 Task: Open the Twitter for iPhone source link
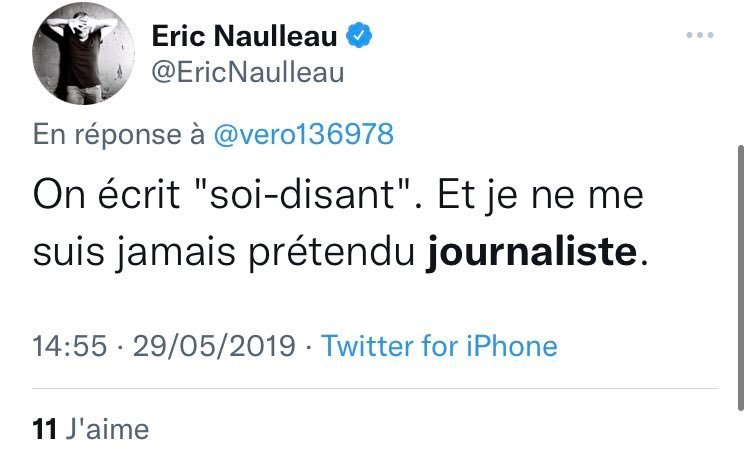pyautogui.click(x=440, y=346)
